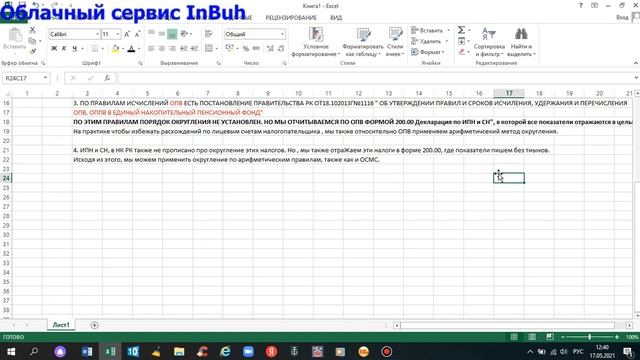Open the ВИД ribbon tab
640x360 pixels.
(336, 18)
